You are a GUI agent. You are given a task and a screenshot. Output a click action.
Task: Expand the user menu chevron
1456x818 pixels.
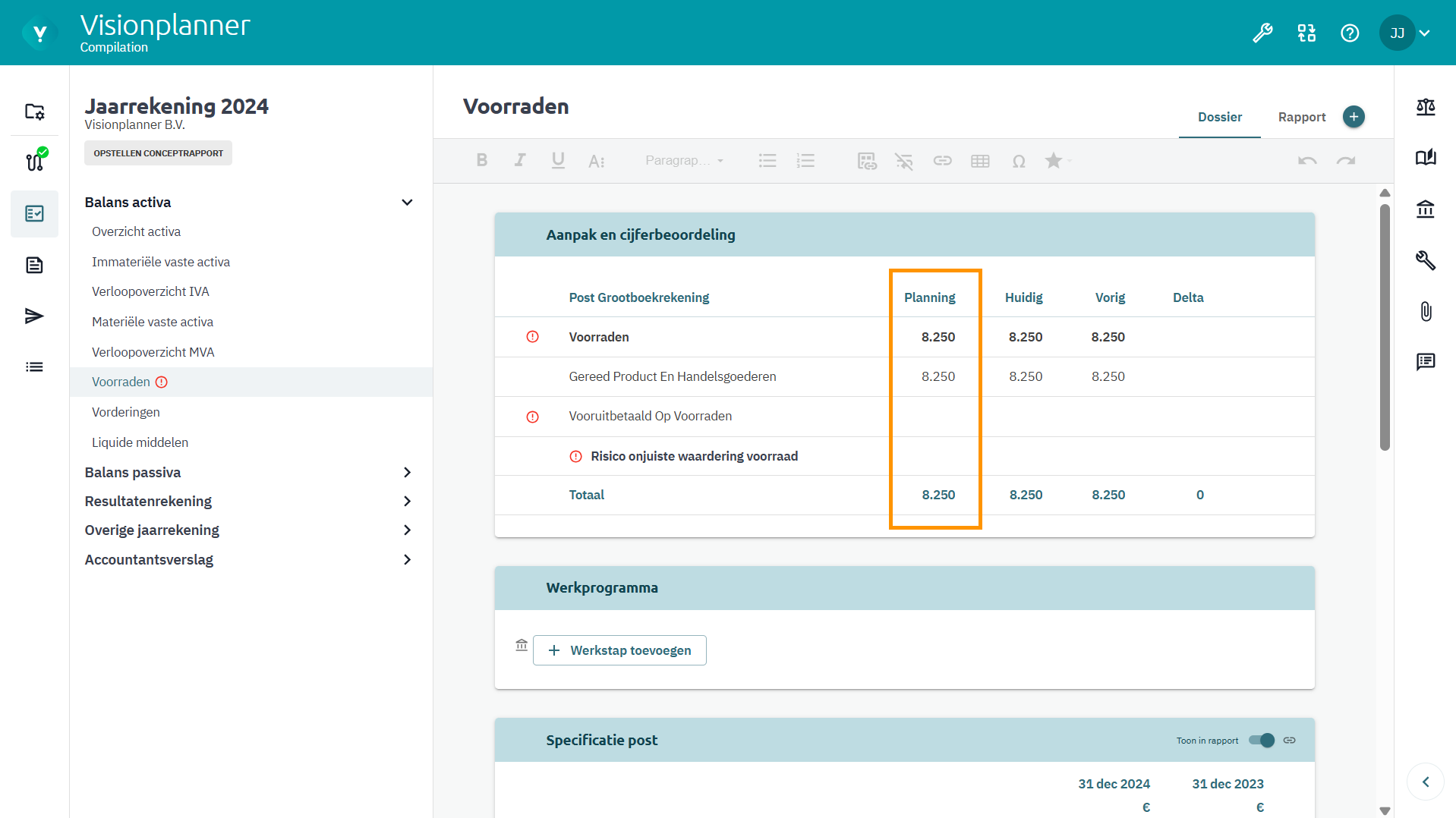(x=1425, y=33)
